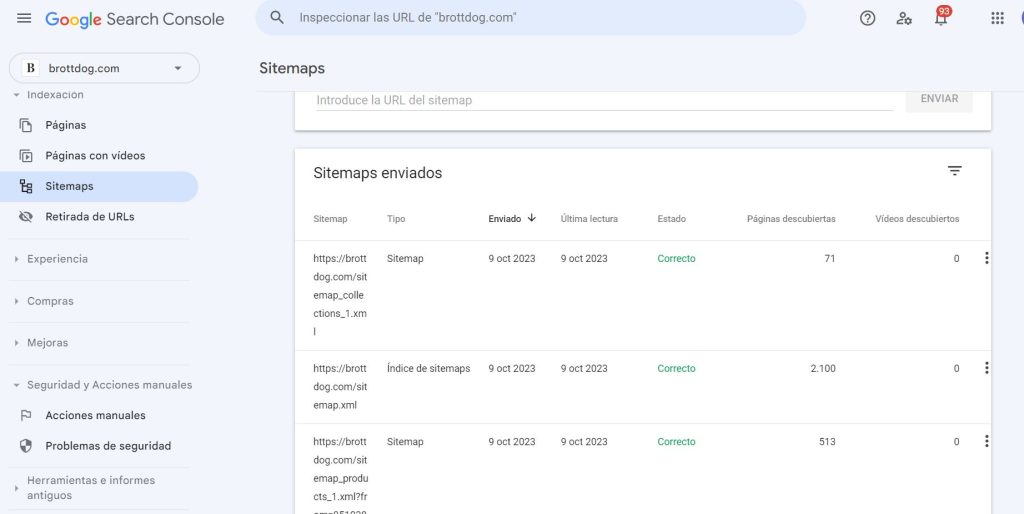Click Correcto status in collections sitemap row
1024x514 pixels.
676,259
